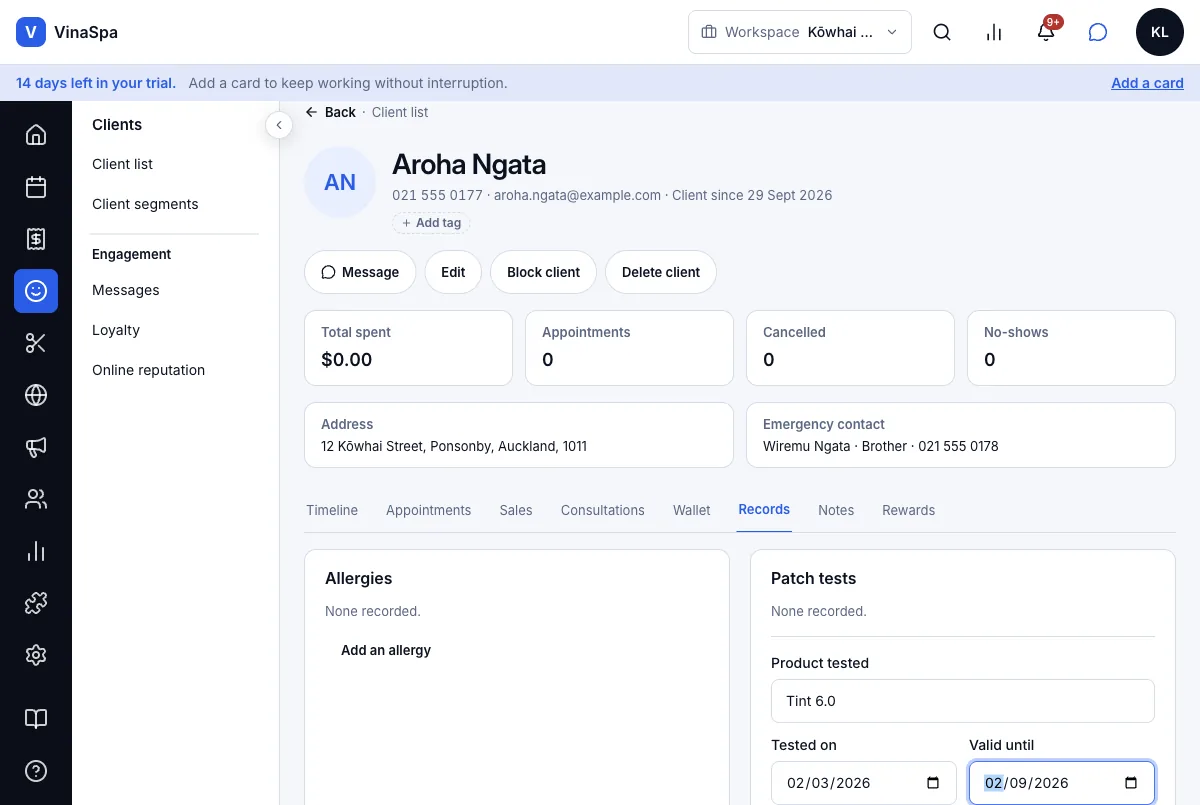Viewport: 1200px width, 805px height.
Task: Switch to the Notes tab
Action: [836, 510]
